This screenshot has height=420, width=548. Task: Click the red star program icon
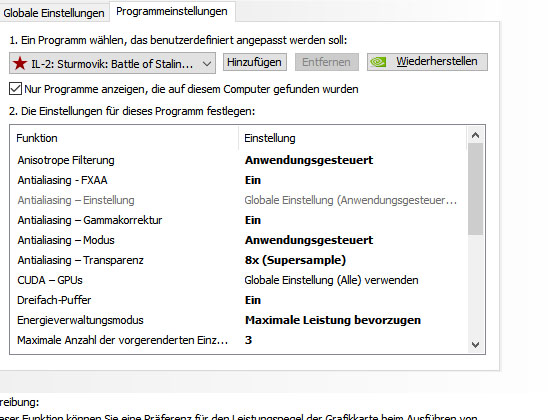20,64
